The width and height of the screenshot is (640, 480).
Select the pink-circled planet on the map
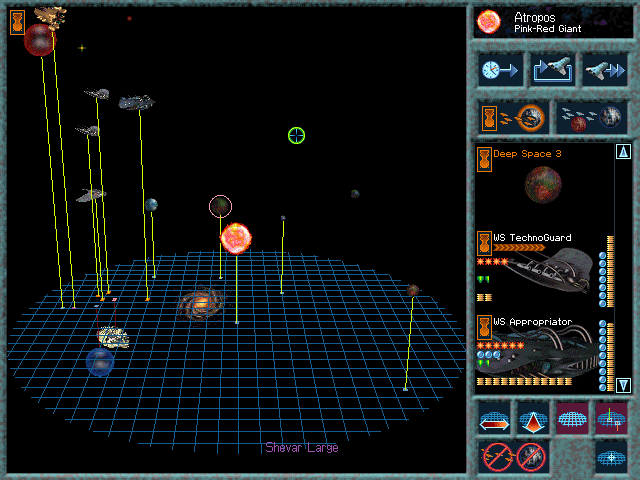tap(220, 206)
